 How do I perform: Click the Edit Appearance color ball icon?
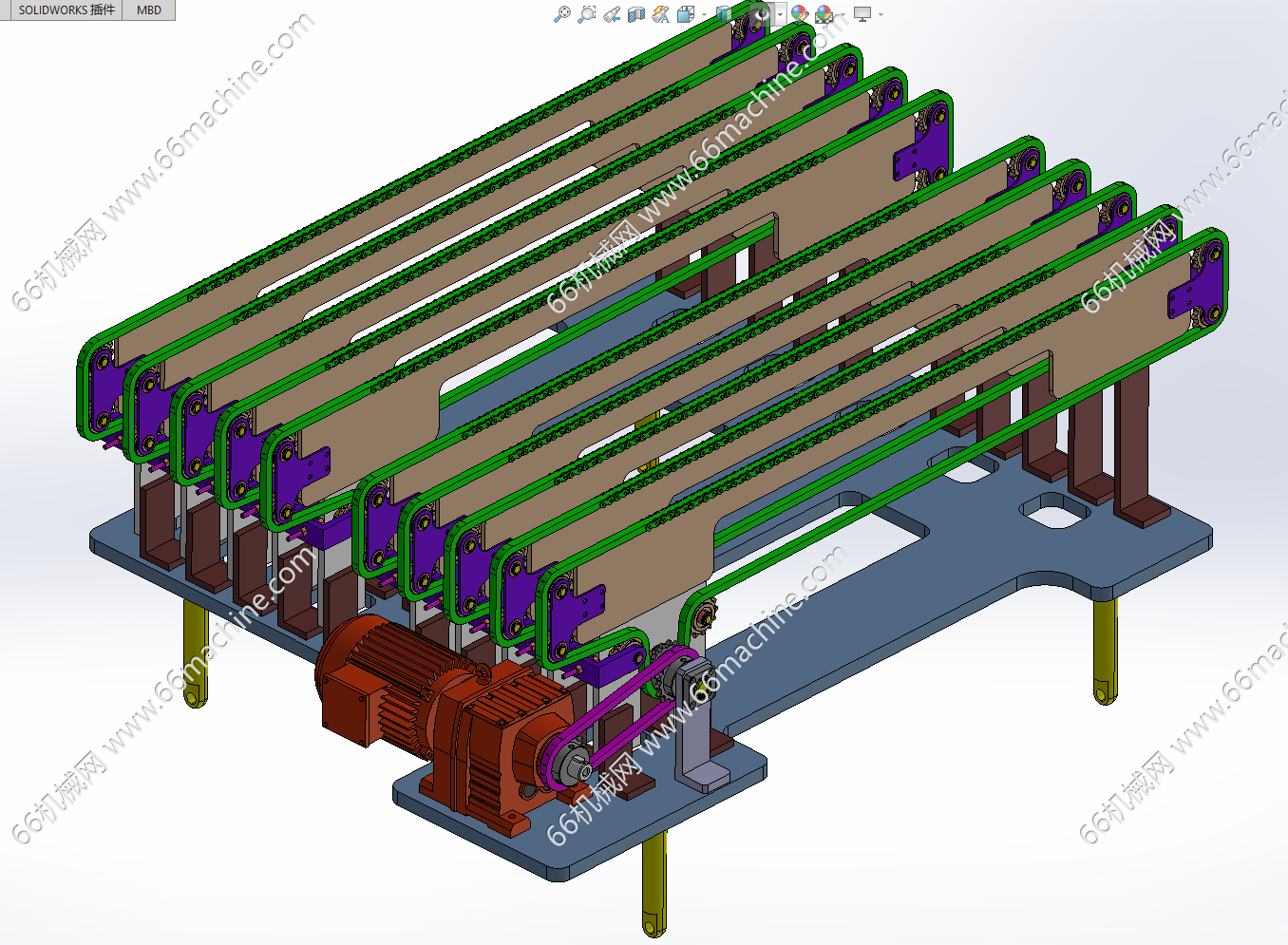pyautogui.click(x=800, y=14)
